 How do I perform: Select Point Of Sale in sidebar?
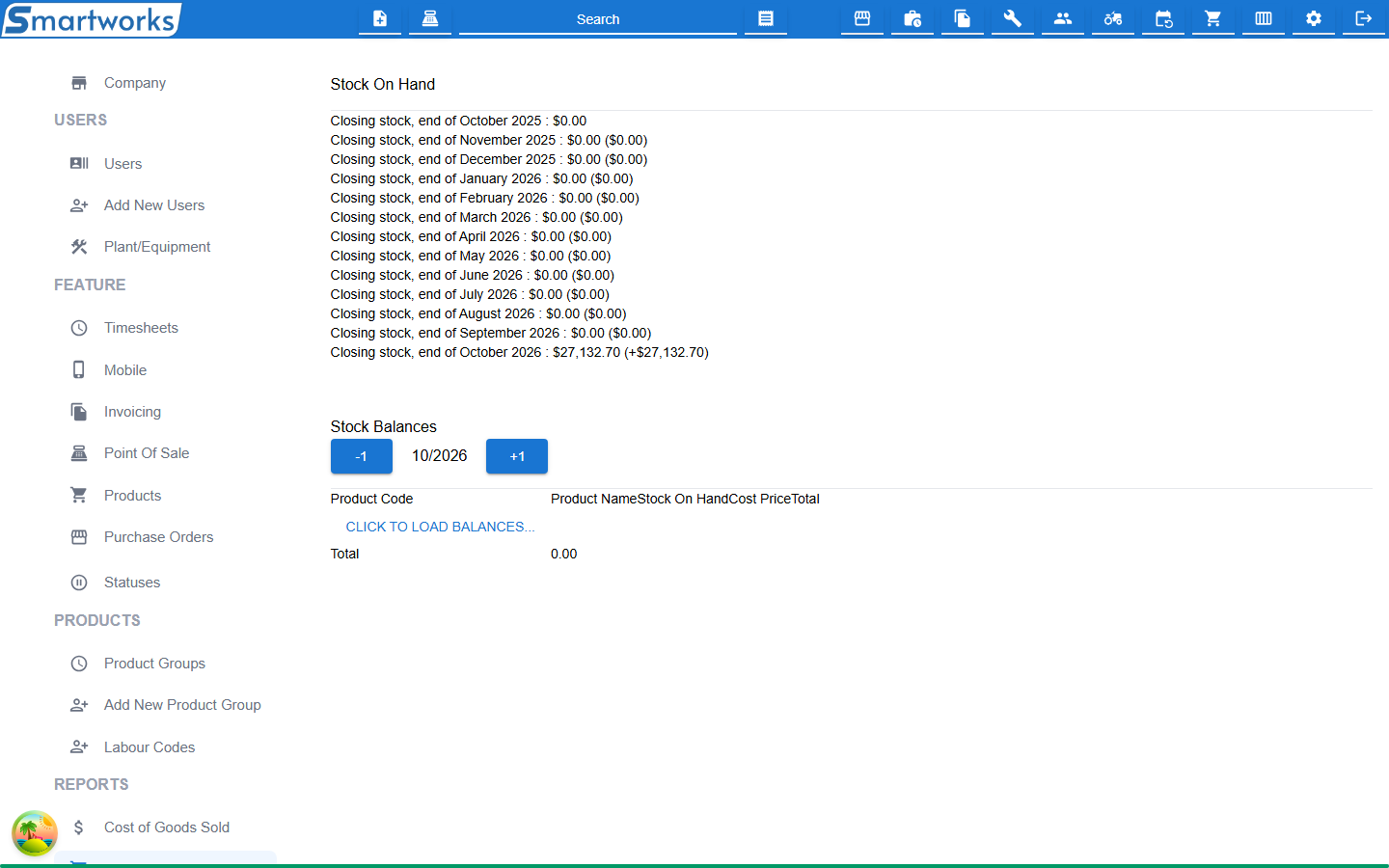(x=165, y=453)
